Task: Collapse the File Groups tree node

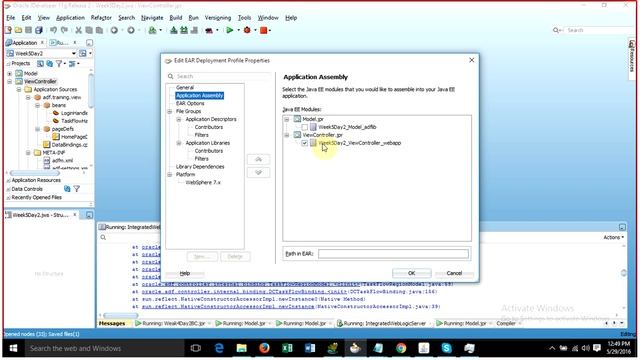Action: pos(170,111)
